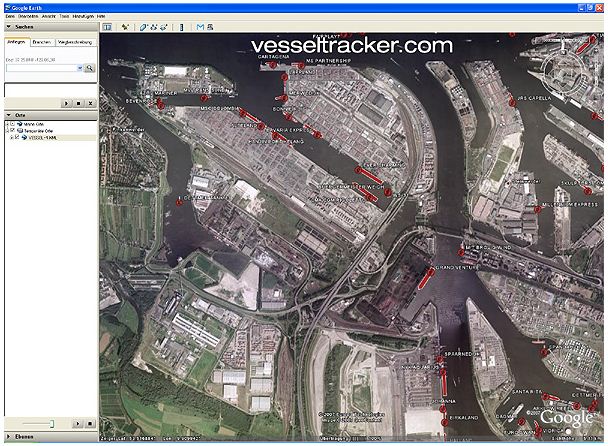Click the add image overlay icon
Image resolution: width=608 pixels, height=446 pixels.
164,27
